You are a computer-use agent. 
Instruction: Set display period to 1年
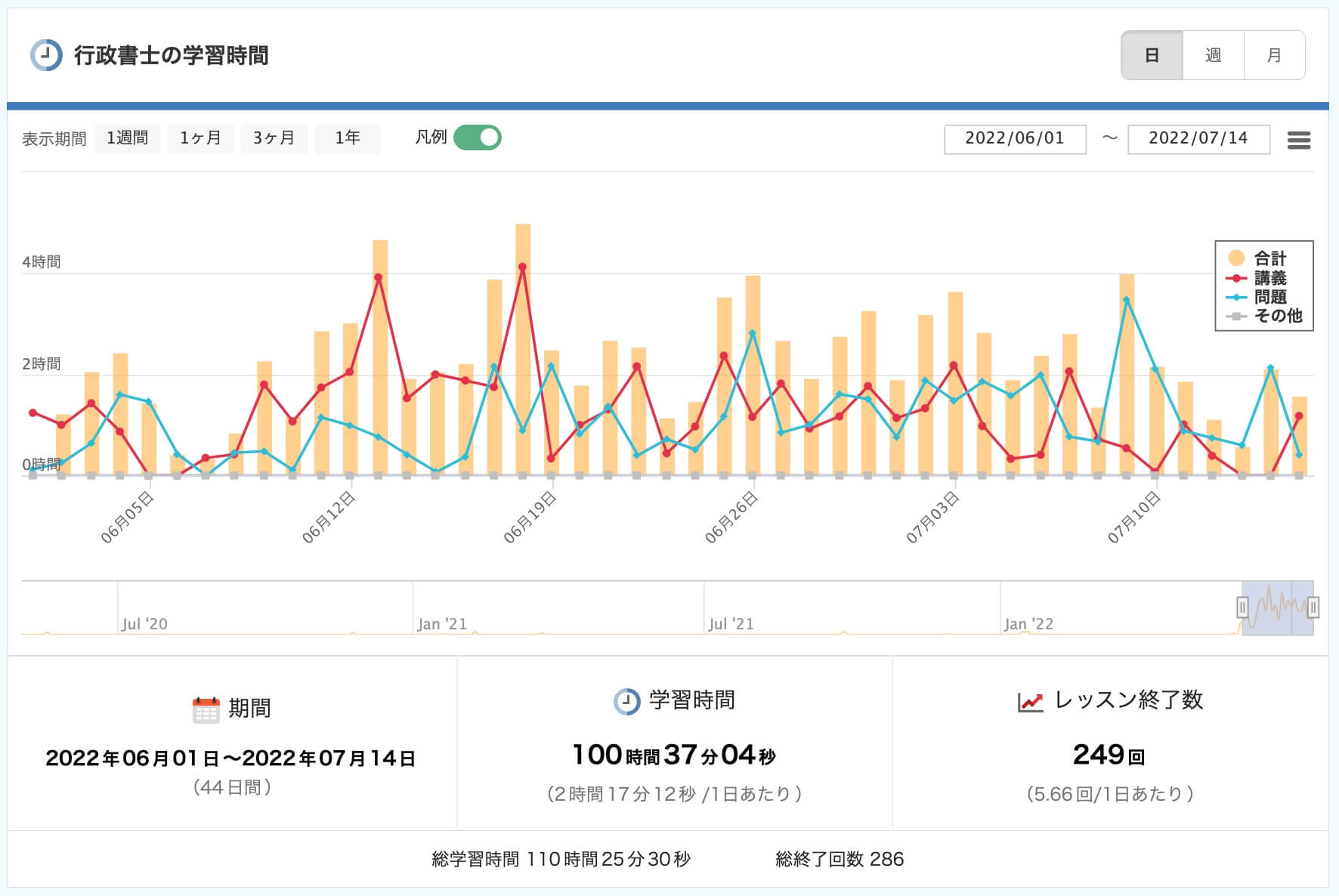pos(347,138)
